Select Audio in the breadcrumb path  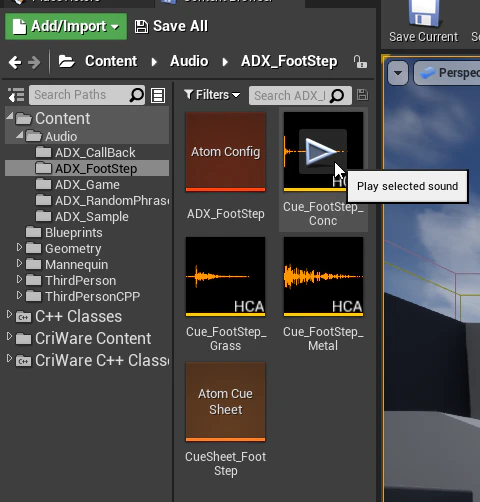(x=189, y=61)
